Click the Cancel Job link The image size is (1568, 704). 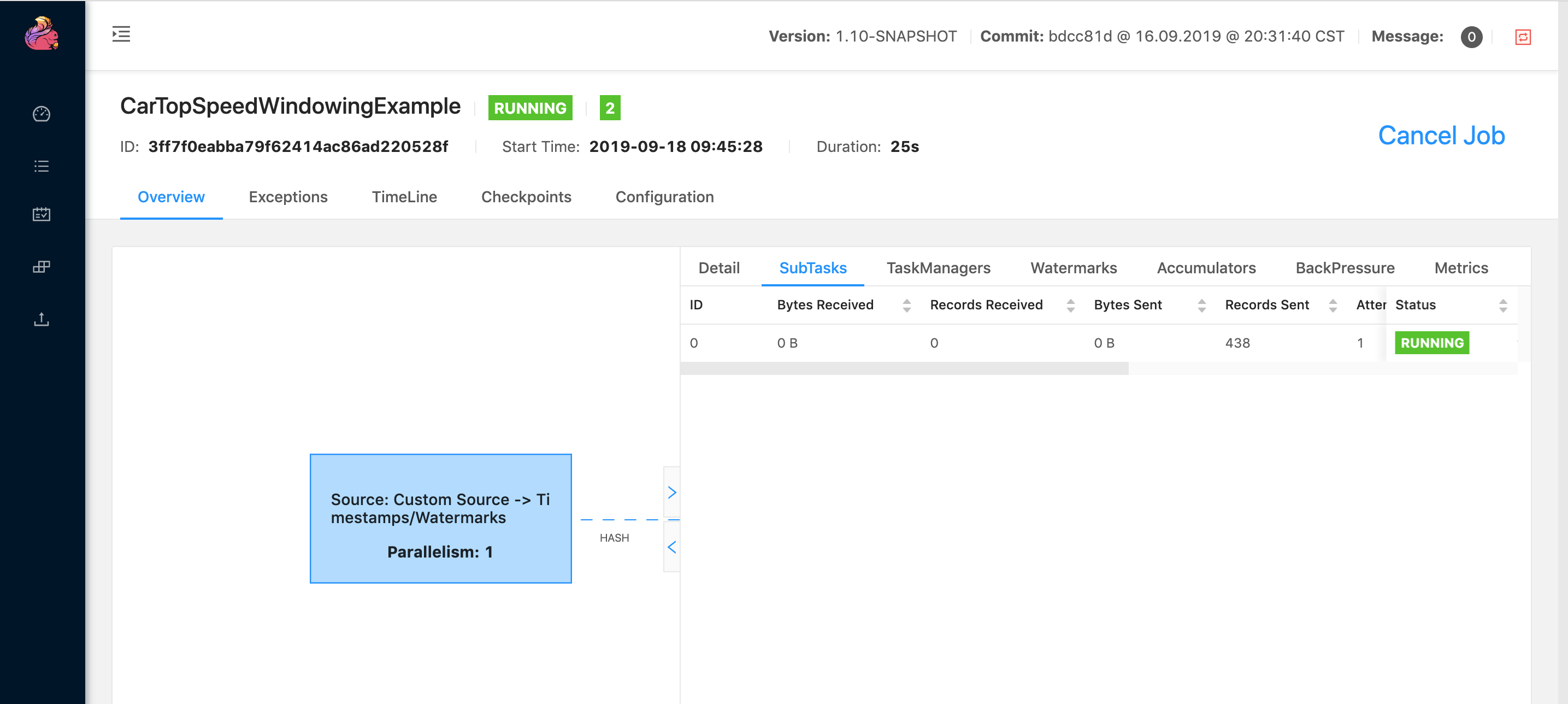click(1441, 135)
